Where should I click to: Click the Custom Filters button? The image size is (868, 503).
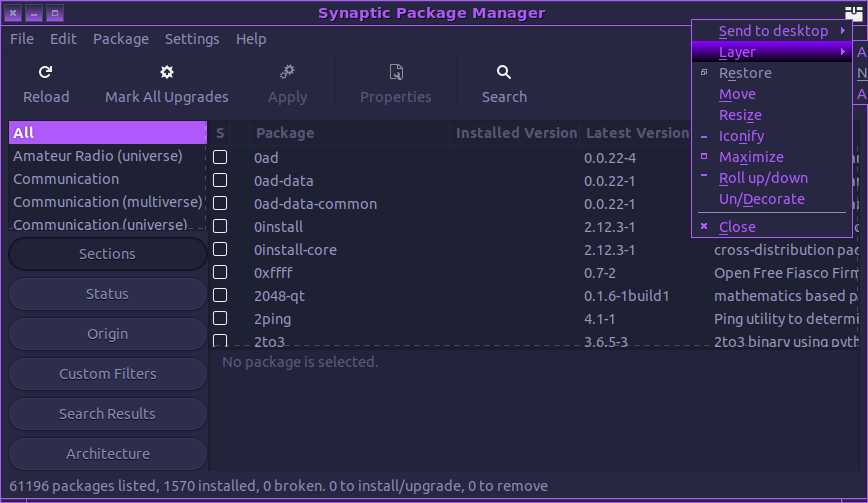pos(107,374)
